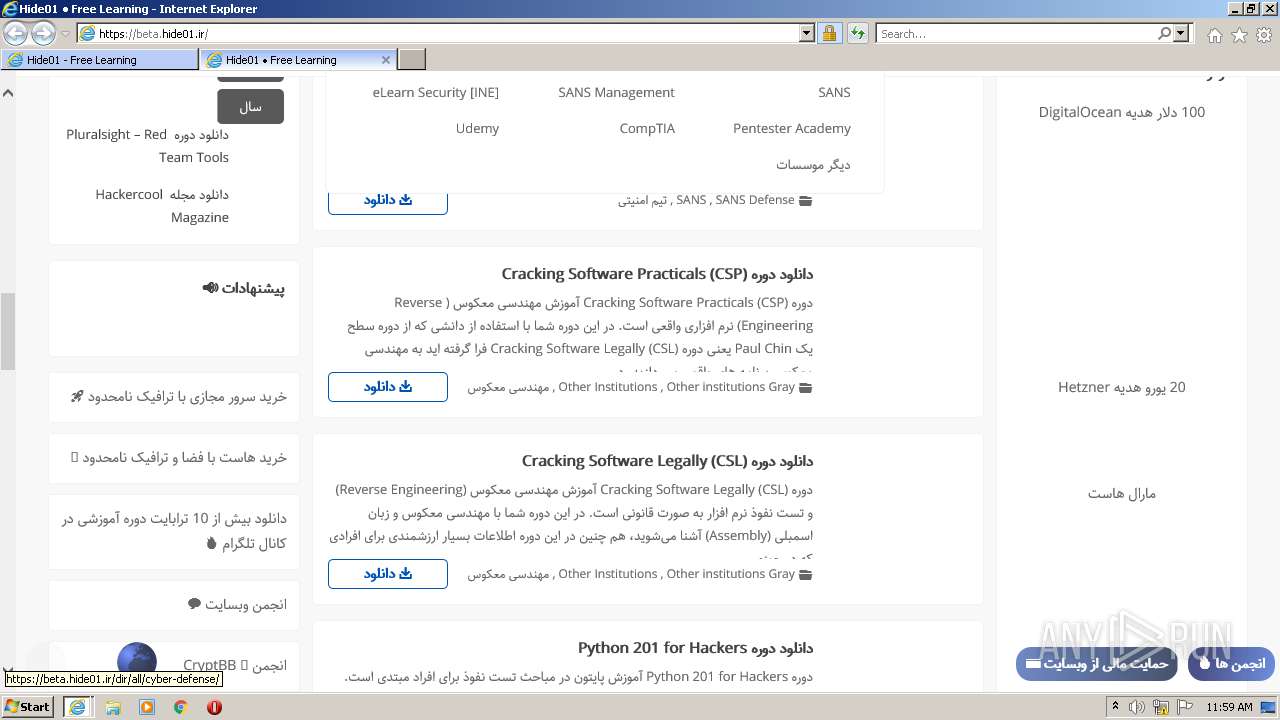This screenshot has width=1280, height=720.
Task: Click download button for Cracking Software Practicals
Action: pyautogui.click(x=387, y=387)
